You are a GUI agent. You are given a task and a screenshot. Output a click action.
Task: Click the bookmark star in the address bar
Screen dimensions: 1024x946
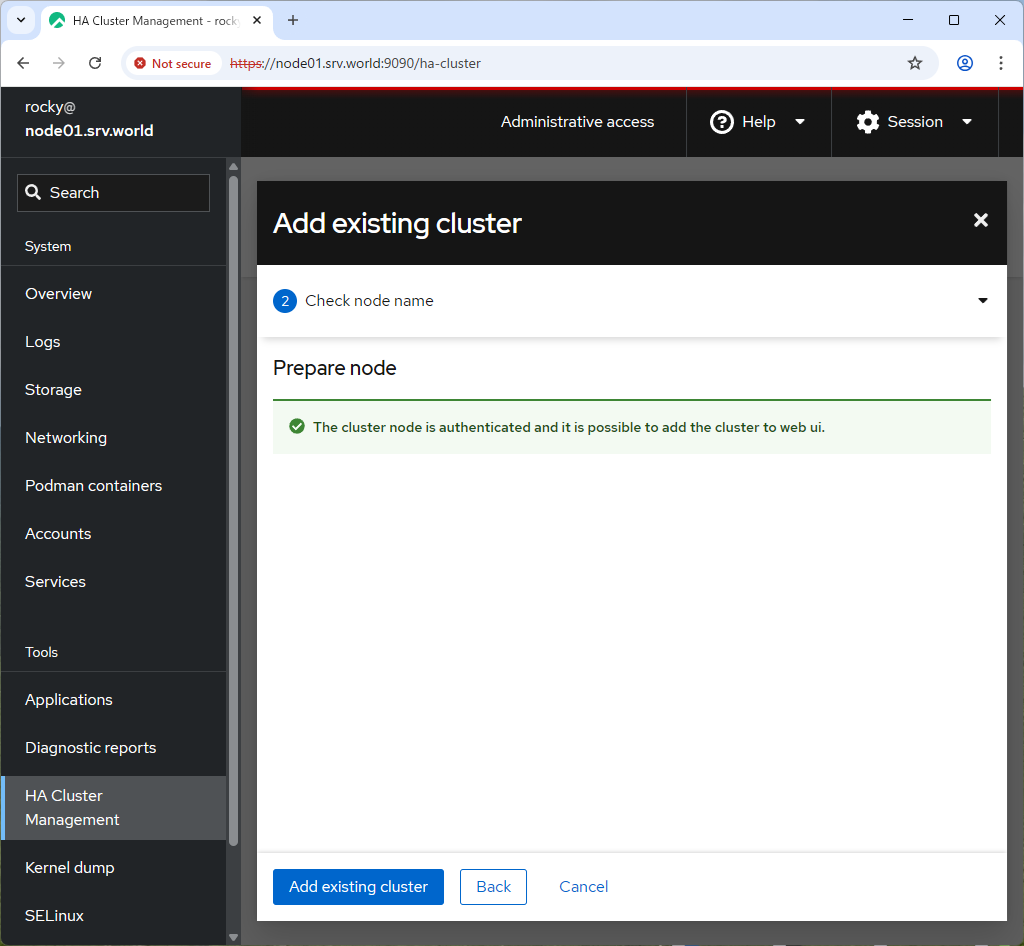point(915,62)
